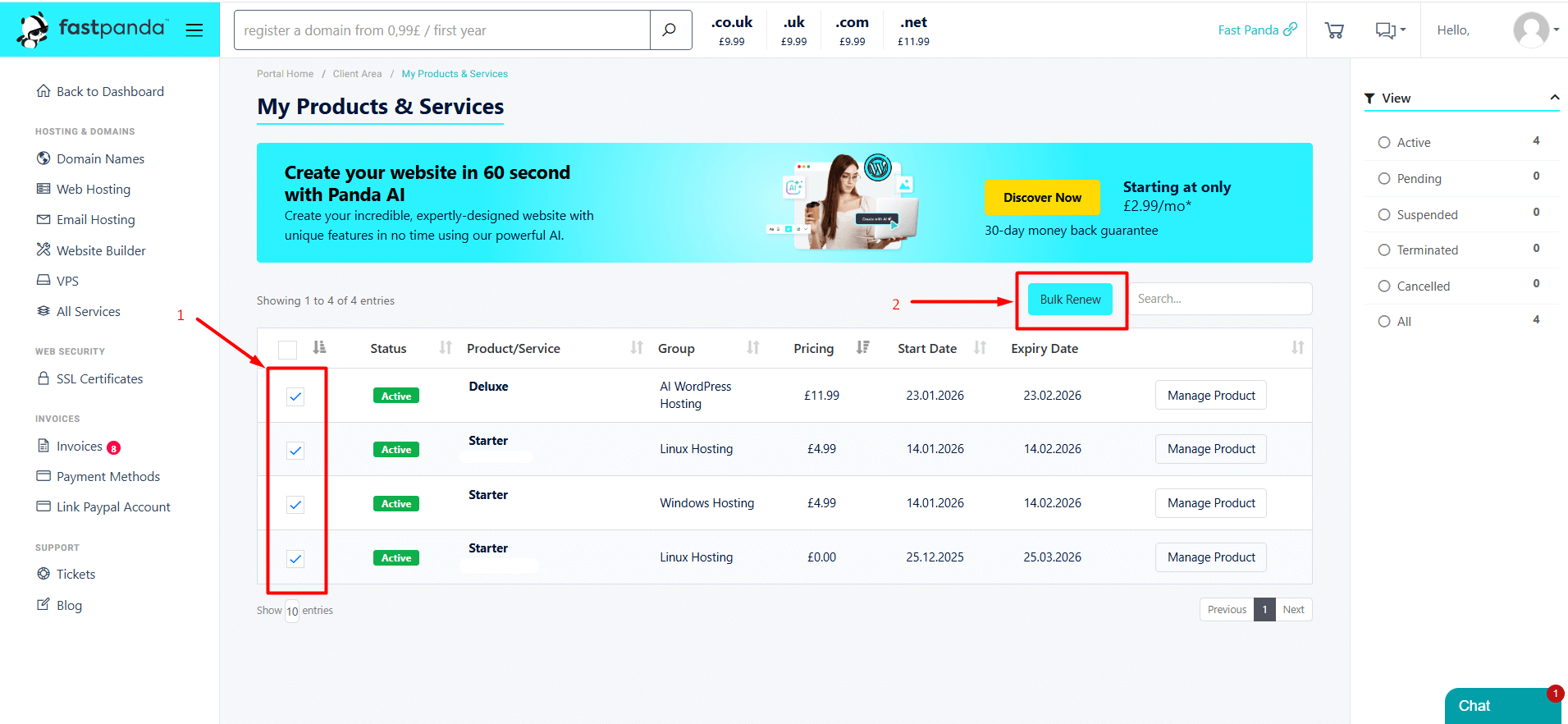This screenshot has height=724, width=1568.
Task: Sort by Pricing column icon
Action: pyautogui.click(x=862, y=348)
